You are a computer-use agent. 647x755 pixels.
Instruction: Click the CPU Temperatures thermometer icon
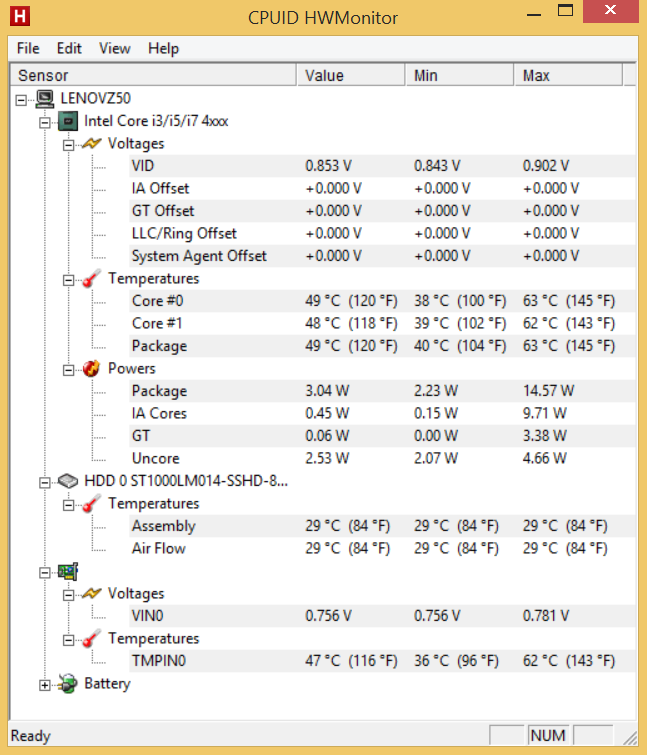coord(92,279)
